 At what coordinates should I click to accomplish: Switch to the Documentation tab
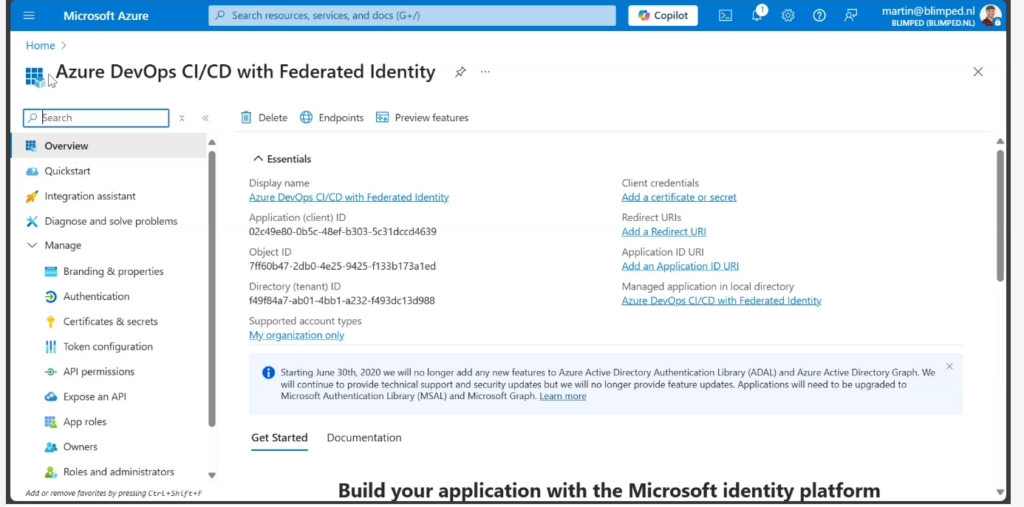tap(364, 438)
